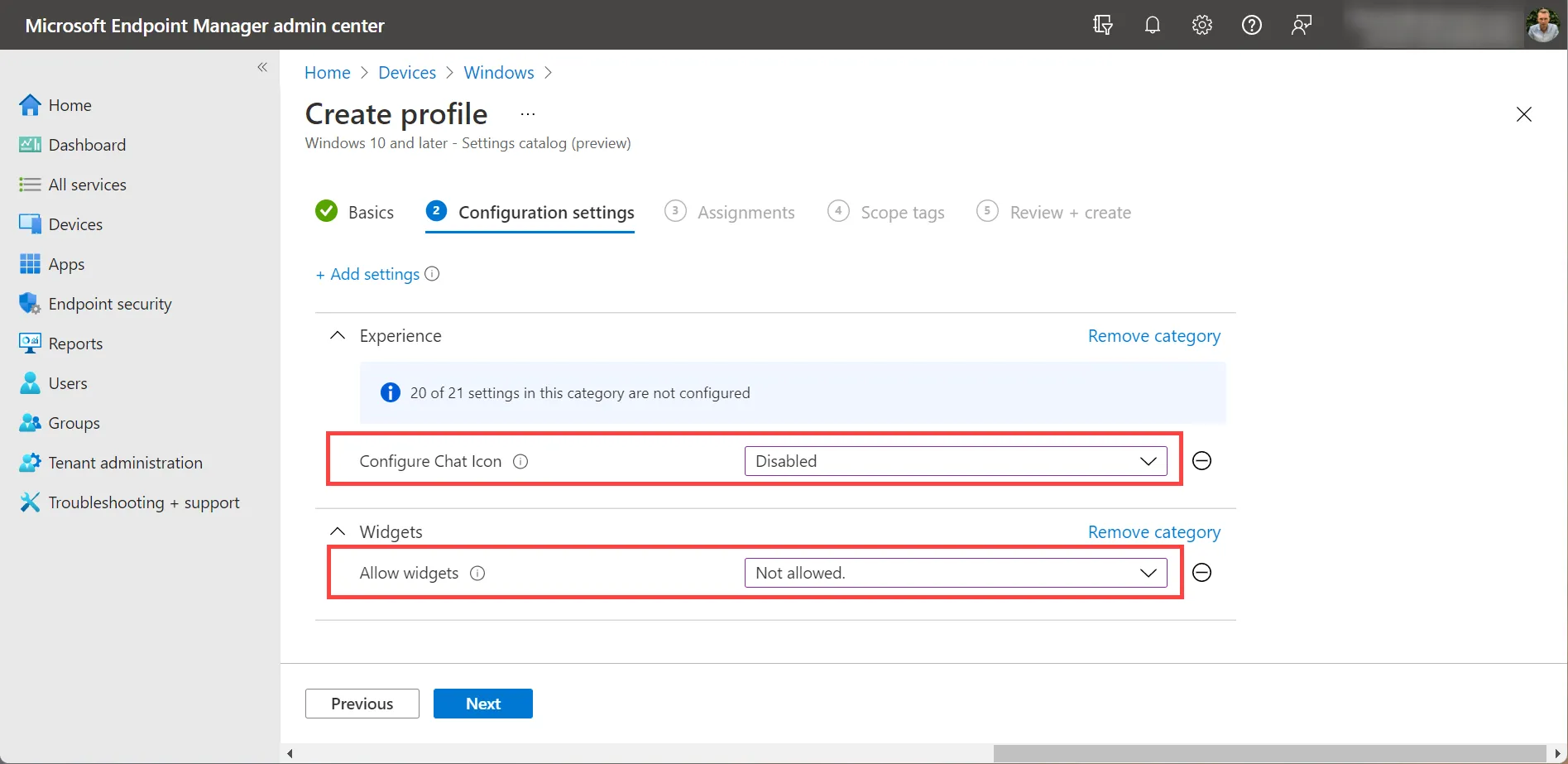Click the Troubleshooting + support tools icon
Image resolution: width=1568 pixels, height=764 pixels.
(30, 502)
